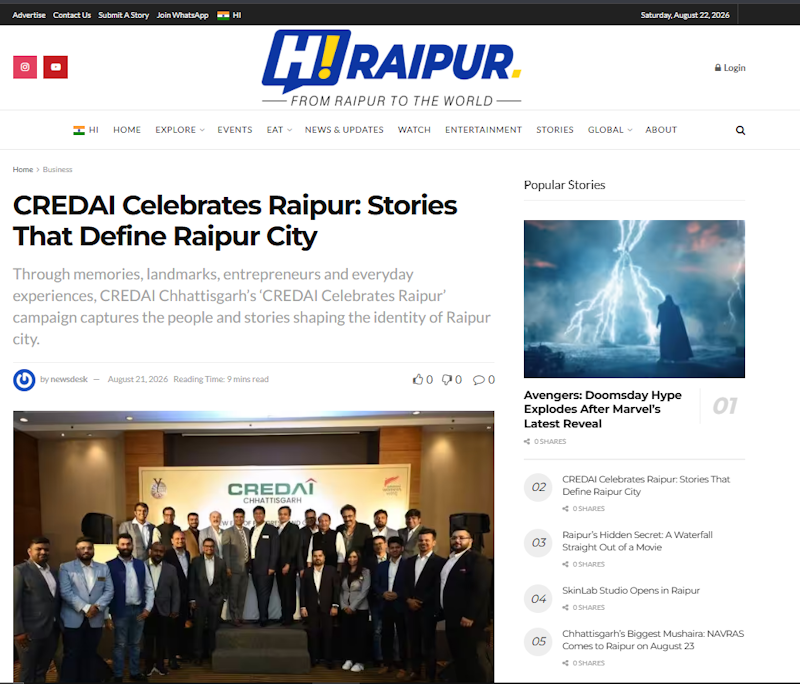Click the 02 rank badge
This screenshot has width=800, height=684.
[538, 487]
